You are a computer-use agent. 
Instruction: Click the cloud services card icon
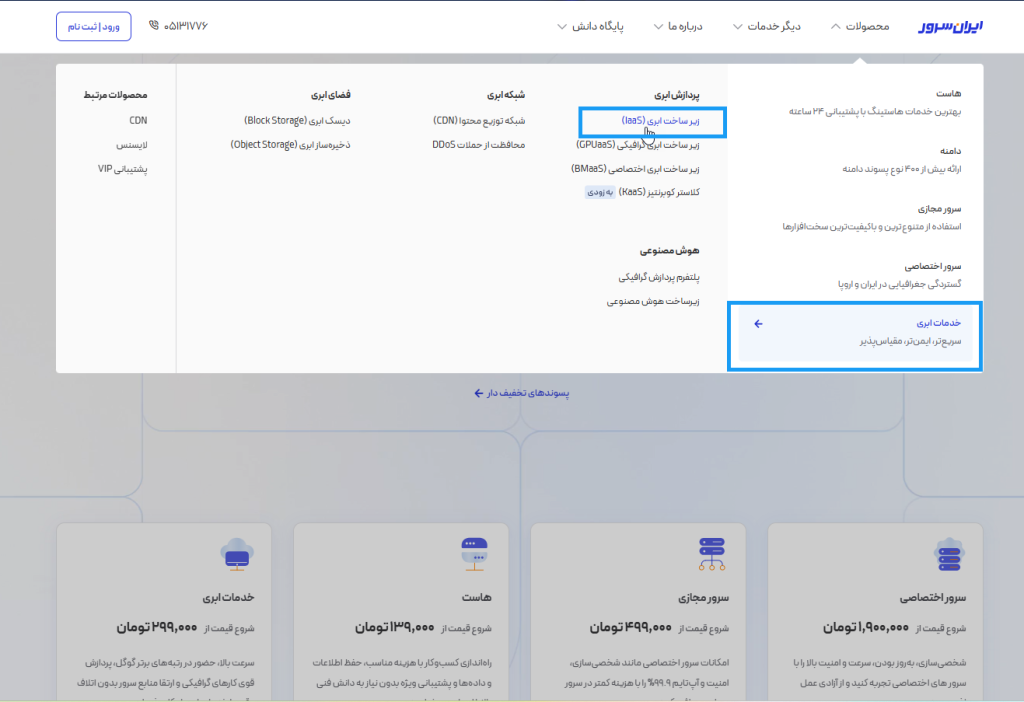coord(235,554)
